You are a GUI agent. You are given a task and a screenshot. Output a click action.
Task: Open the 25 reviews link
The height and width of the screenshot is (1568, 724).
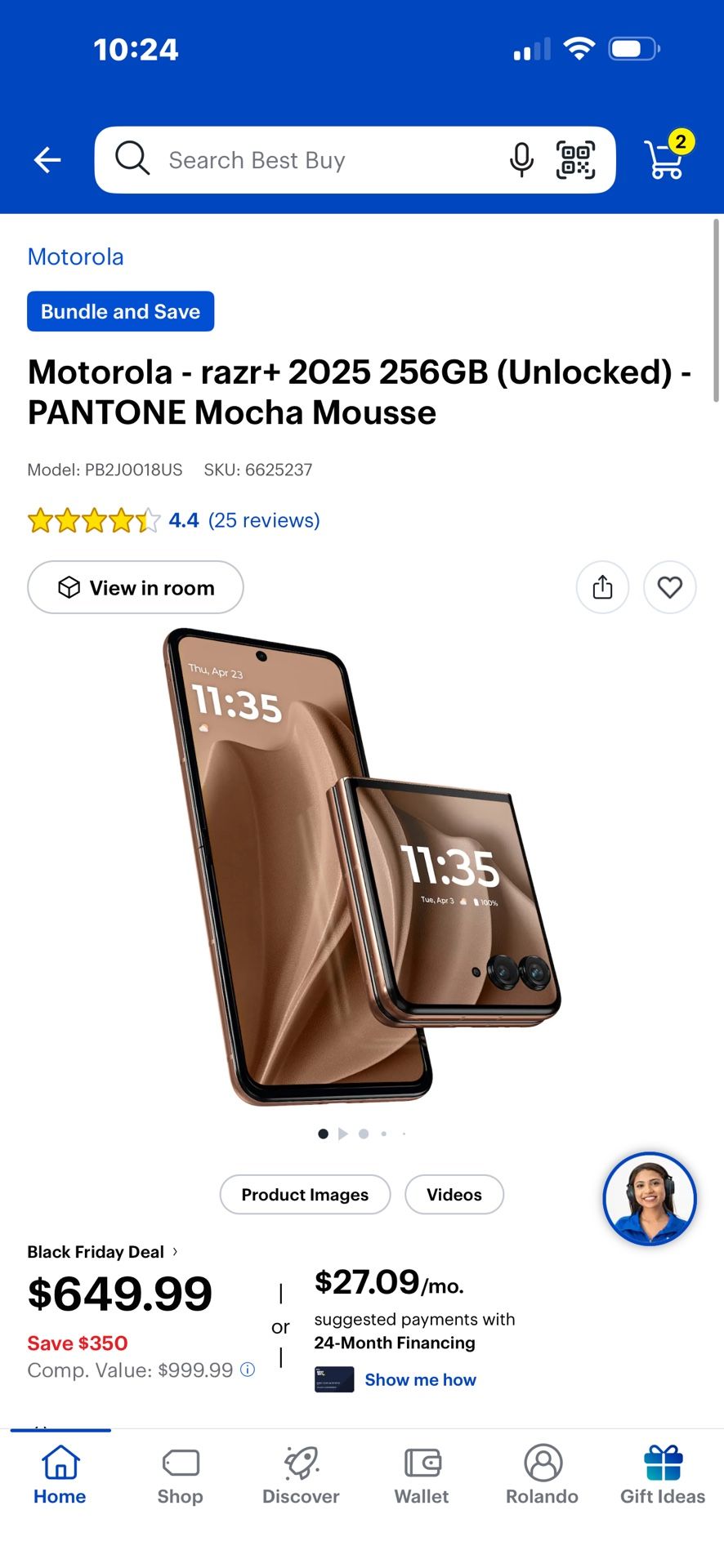(x=264, y=520)
